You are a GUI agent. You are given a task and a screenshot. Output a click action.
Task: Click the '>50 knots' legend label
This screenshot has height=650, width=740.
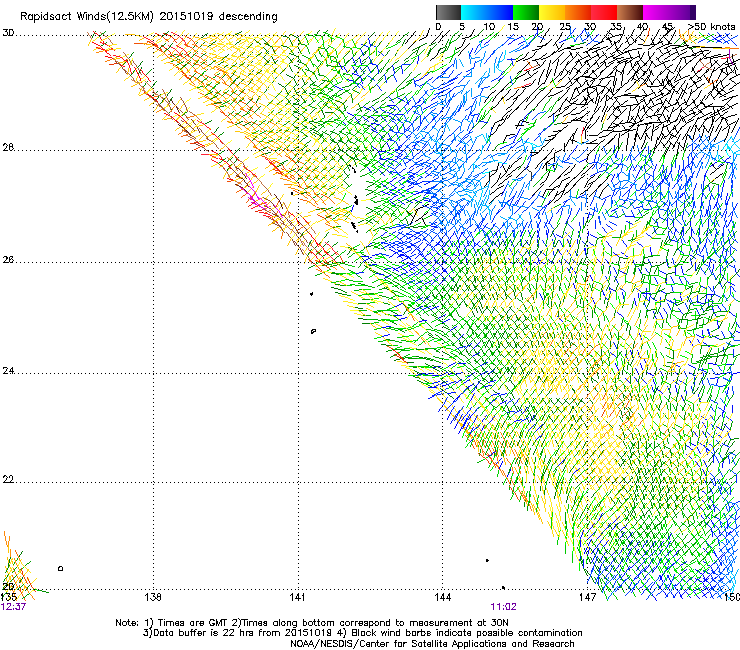[x=711, y=26]
